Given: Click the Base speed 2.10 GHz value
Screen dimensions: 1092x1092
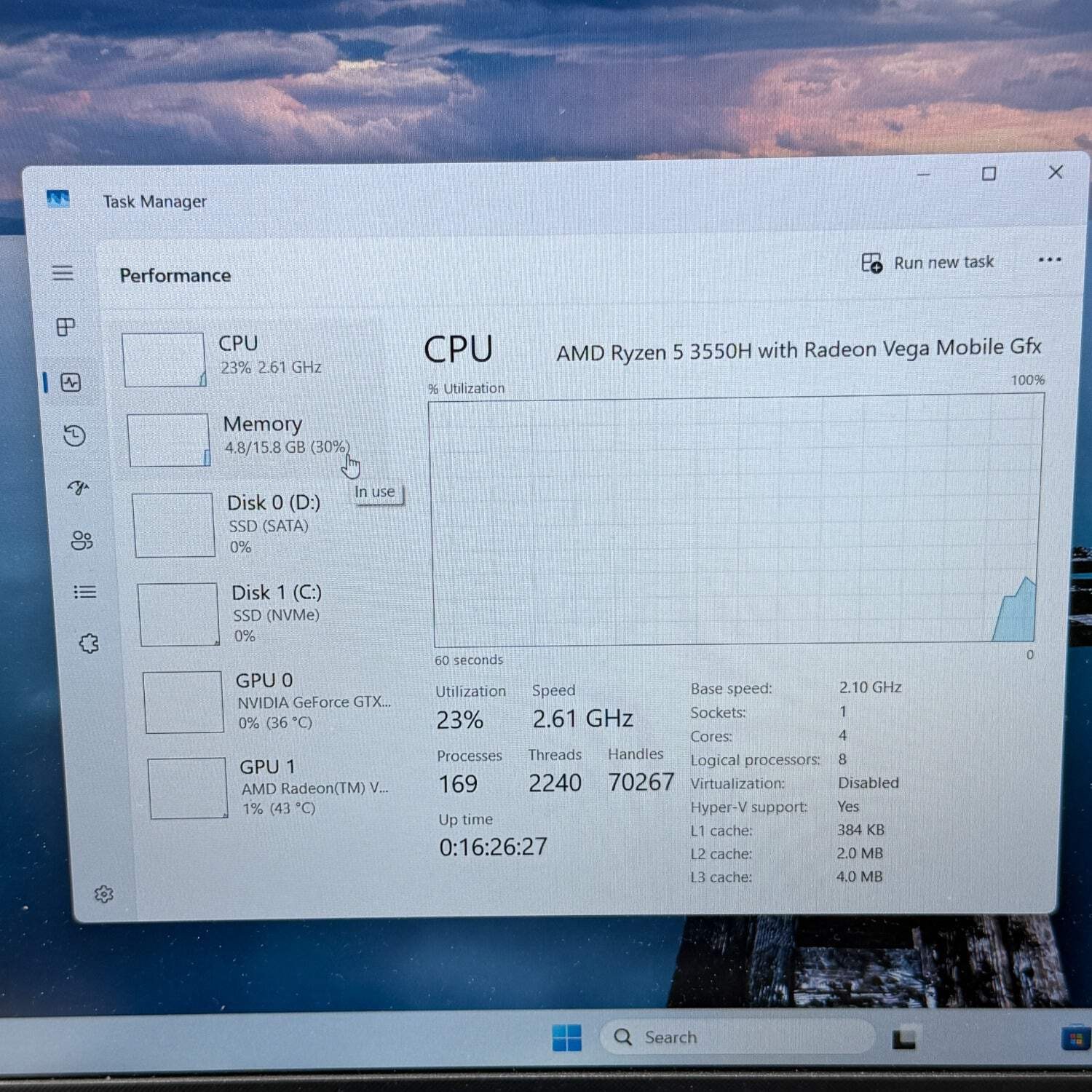Looking at the screenshot, I should click(x=870, y=687).
